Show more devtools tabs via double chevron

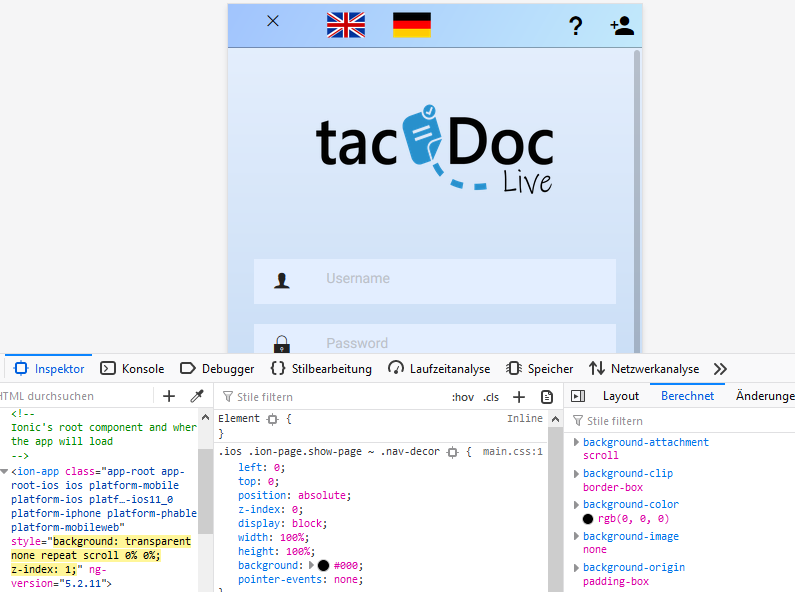coord(720,368)
